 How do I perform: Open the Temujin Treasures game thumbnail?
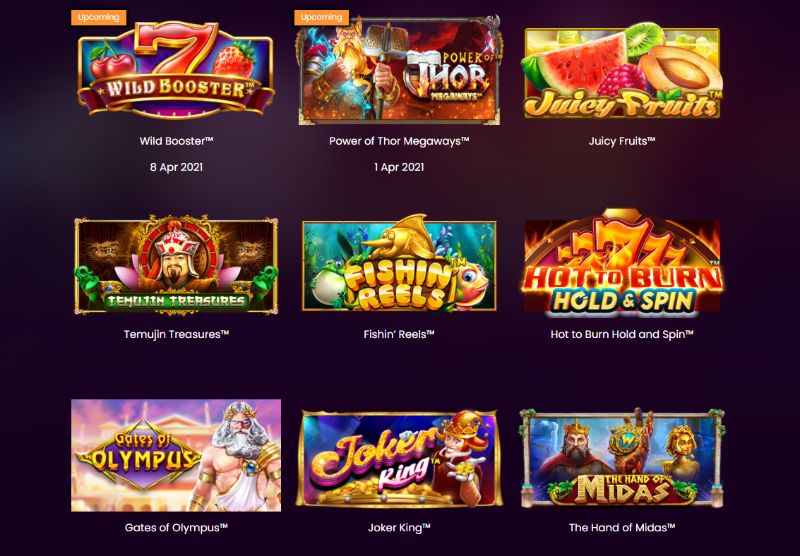(x=176, y=265)
